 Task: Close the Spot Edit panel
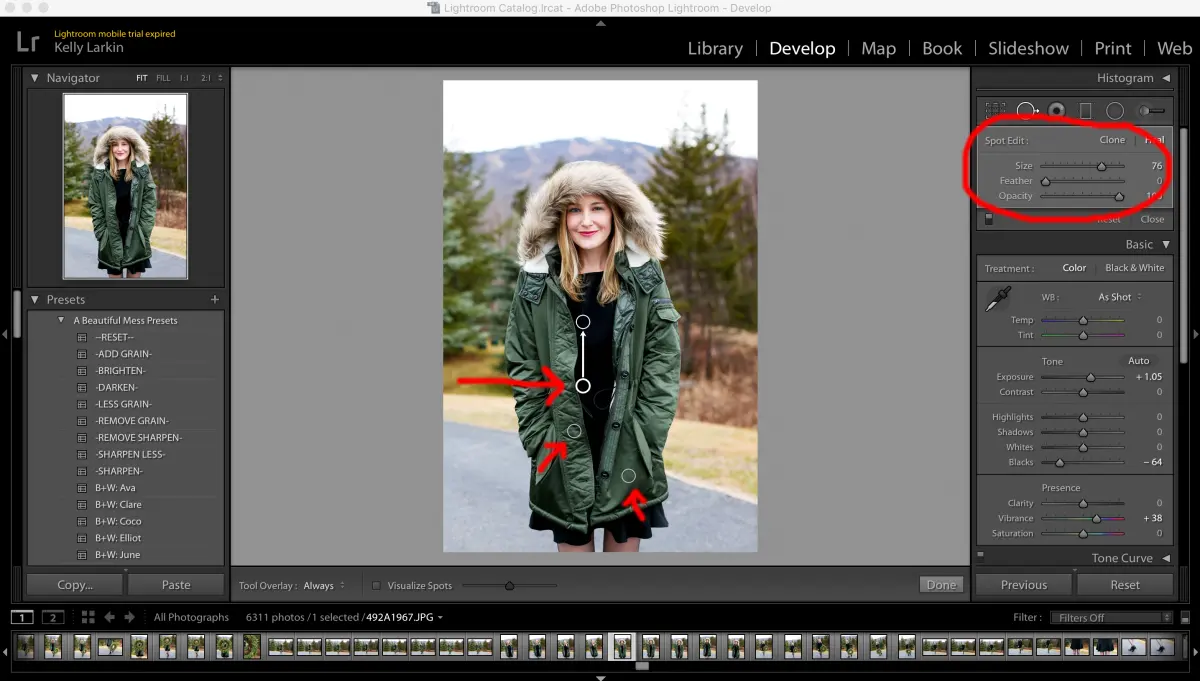1152,219
